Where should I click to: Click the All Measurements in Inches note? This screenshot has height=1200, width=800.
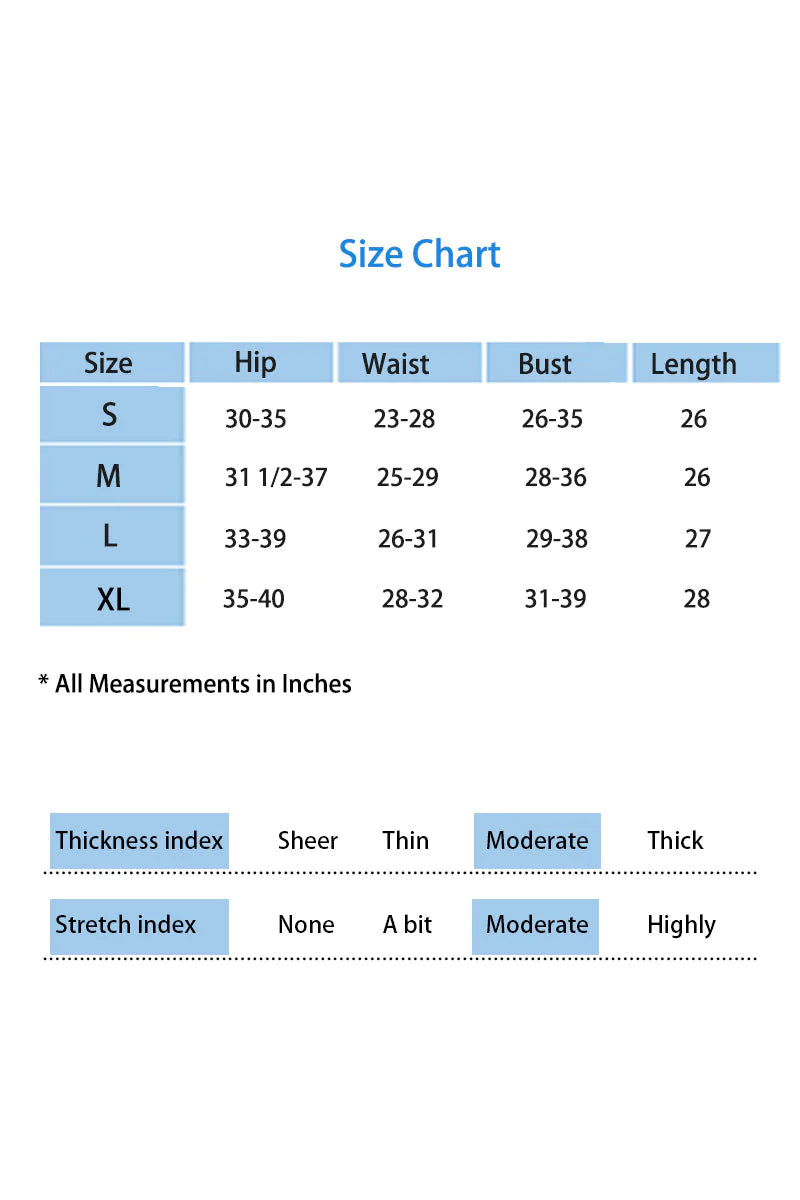coord(195,684)
